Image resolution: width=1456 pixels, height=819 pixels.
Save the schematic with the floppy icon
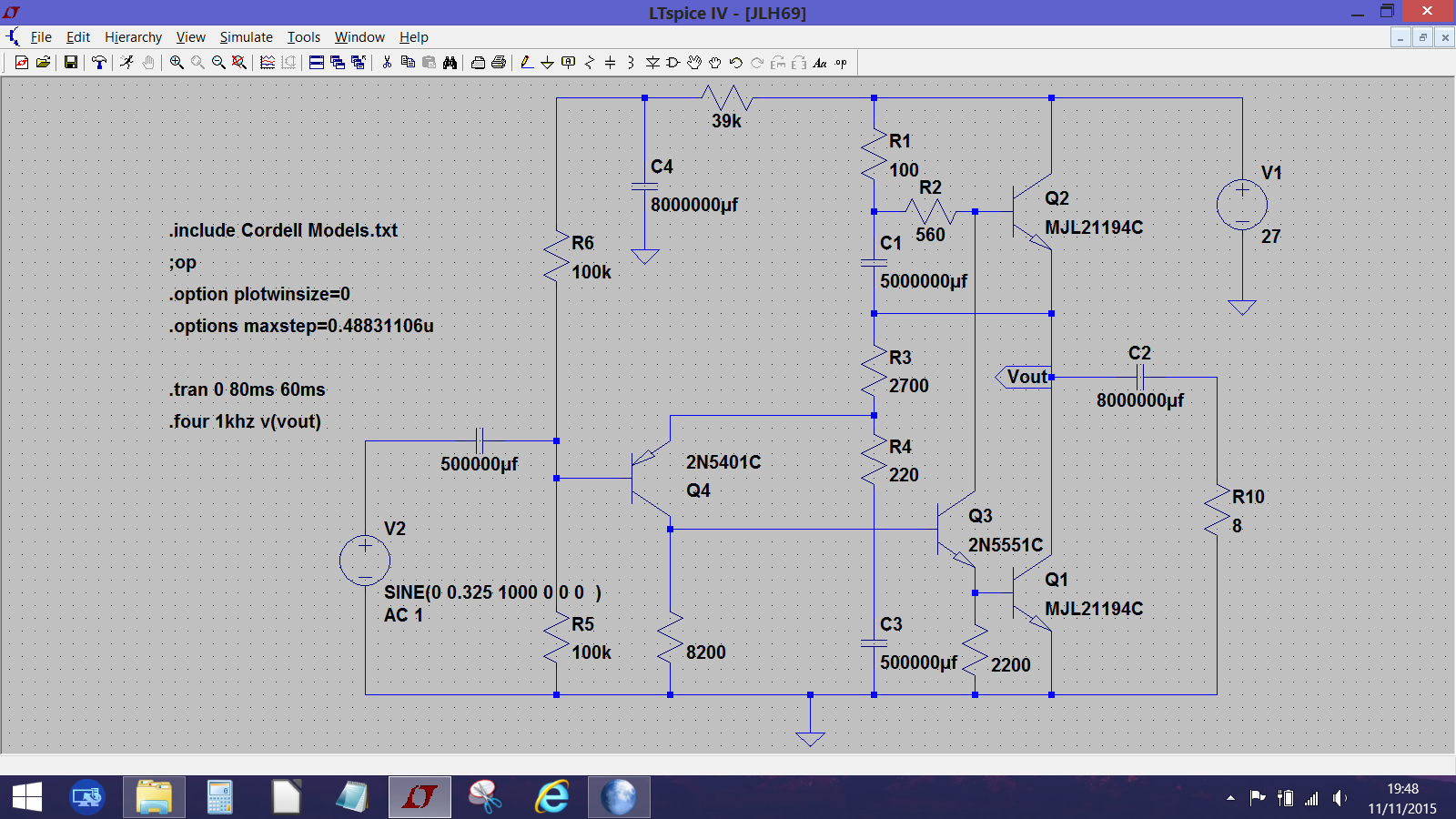[70, 63]
